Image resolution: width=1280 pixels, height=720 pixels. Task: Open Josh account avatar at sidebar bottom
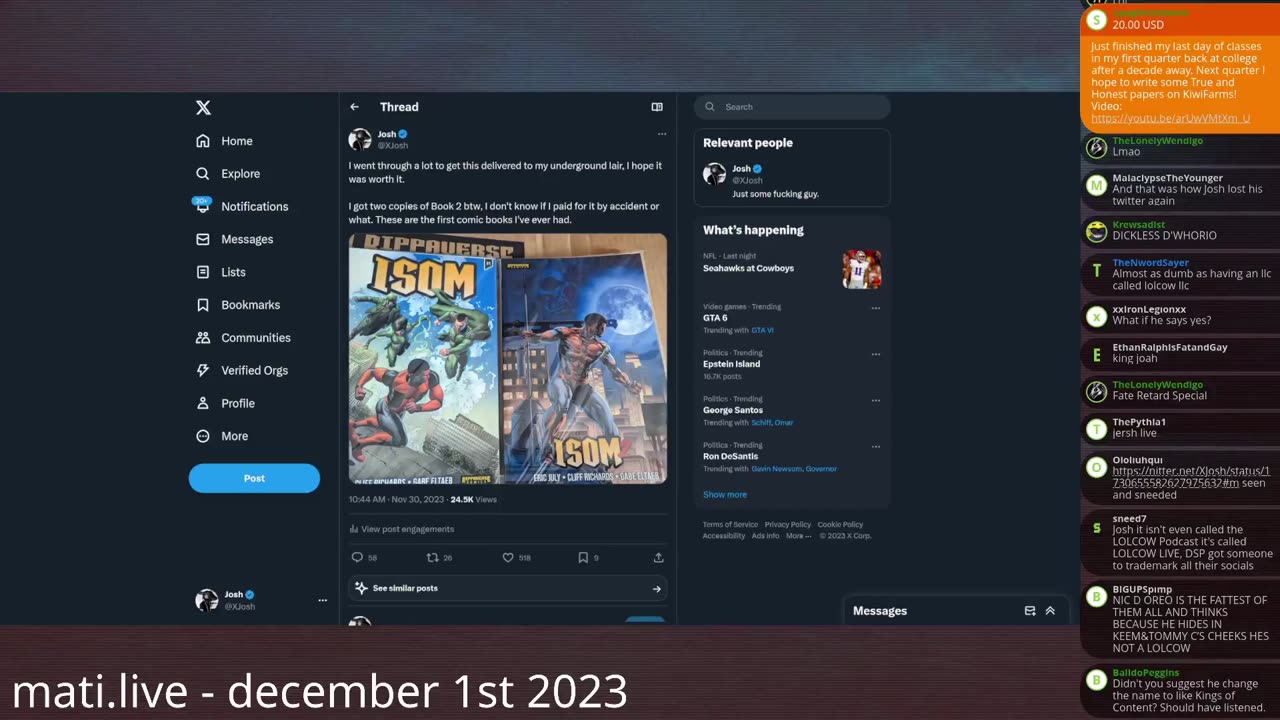coord(207,600)
